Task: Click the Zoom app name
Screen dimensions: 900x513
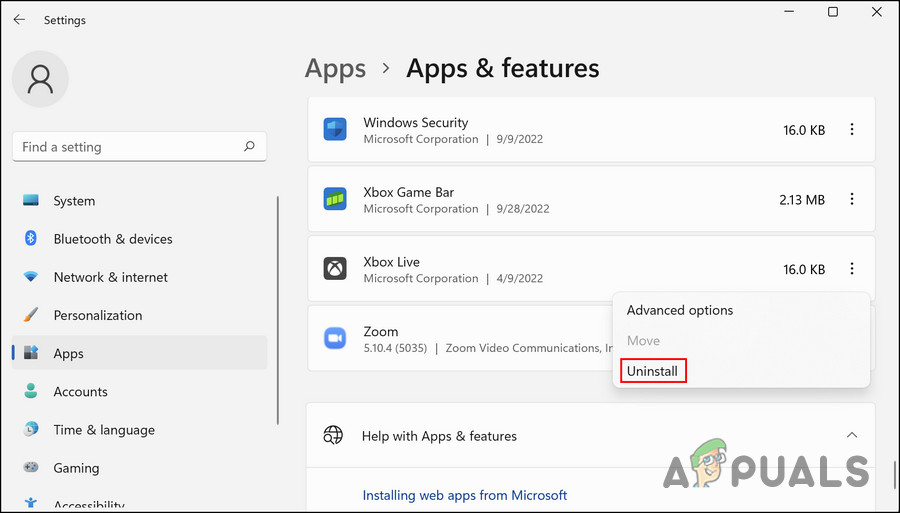Action: click(381, 331)
